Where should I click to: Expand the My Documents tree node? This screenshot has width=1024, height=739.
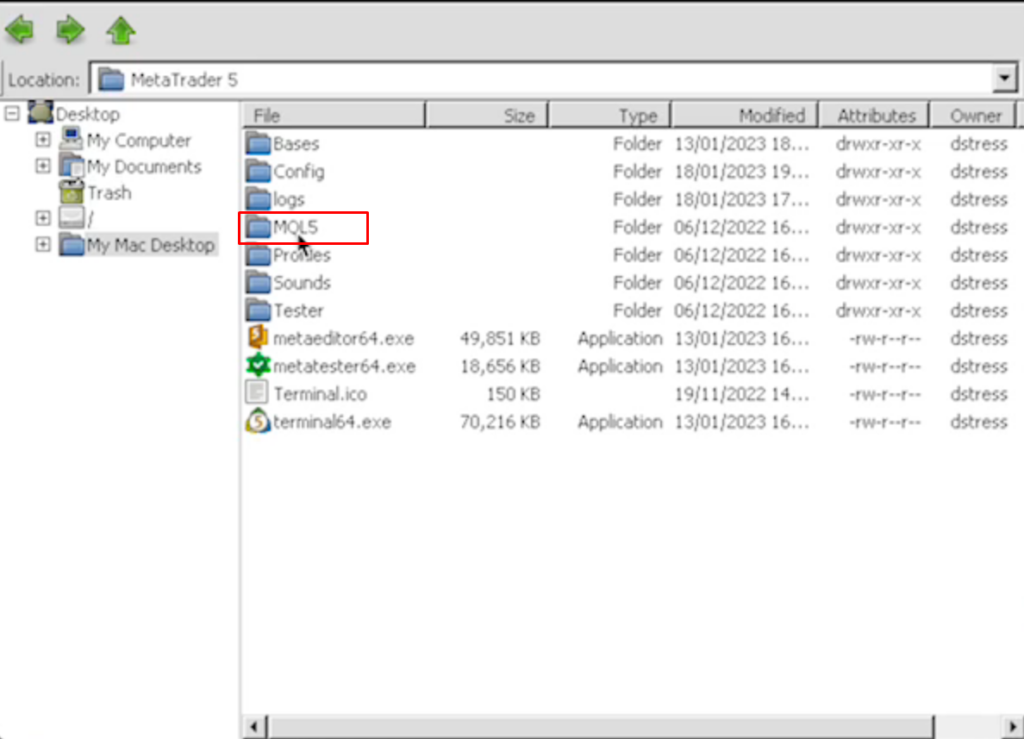coord(42,165)
